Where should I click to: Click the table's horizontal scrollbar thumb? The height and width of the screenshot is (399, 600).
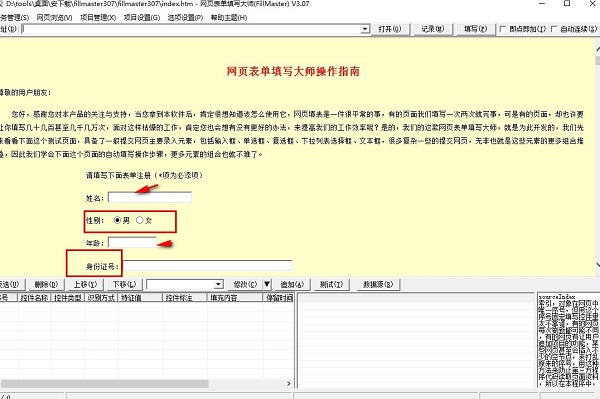104,383
